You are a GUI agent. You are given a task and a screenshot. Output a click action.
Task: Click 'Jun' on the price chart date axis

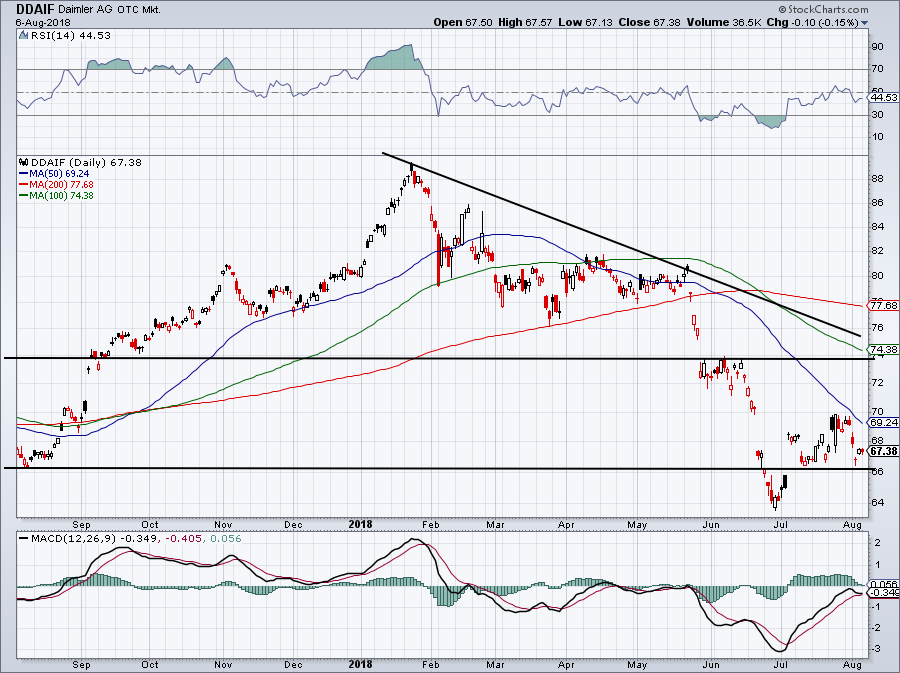[711, 525]
